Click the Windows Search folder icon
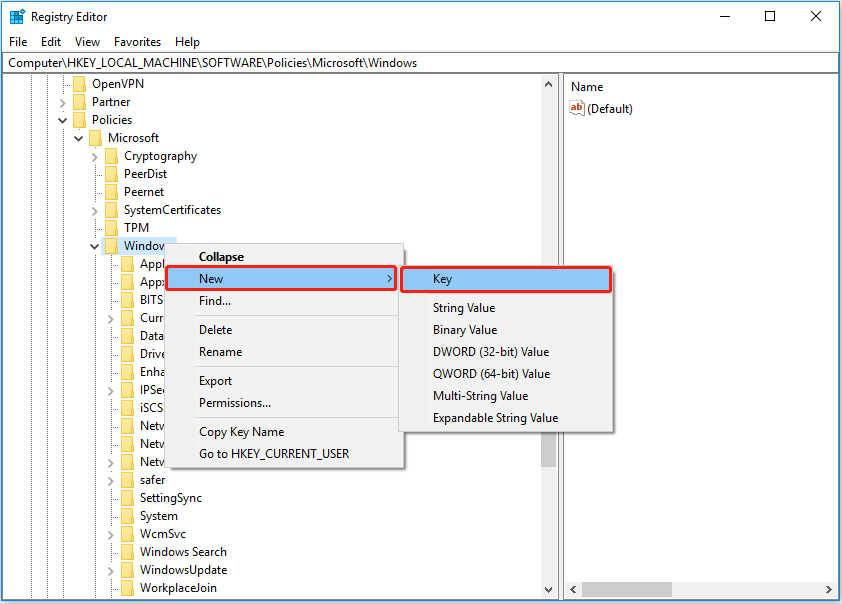 [x=129, y=551]
